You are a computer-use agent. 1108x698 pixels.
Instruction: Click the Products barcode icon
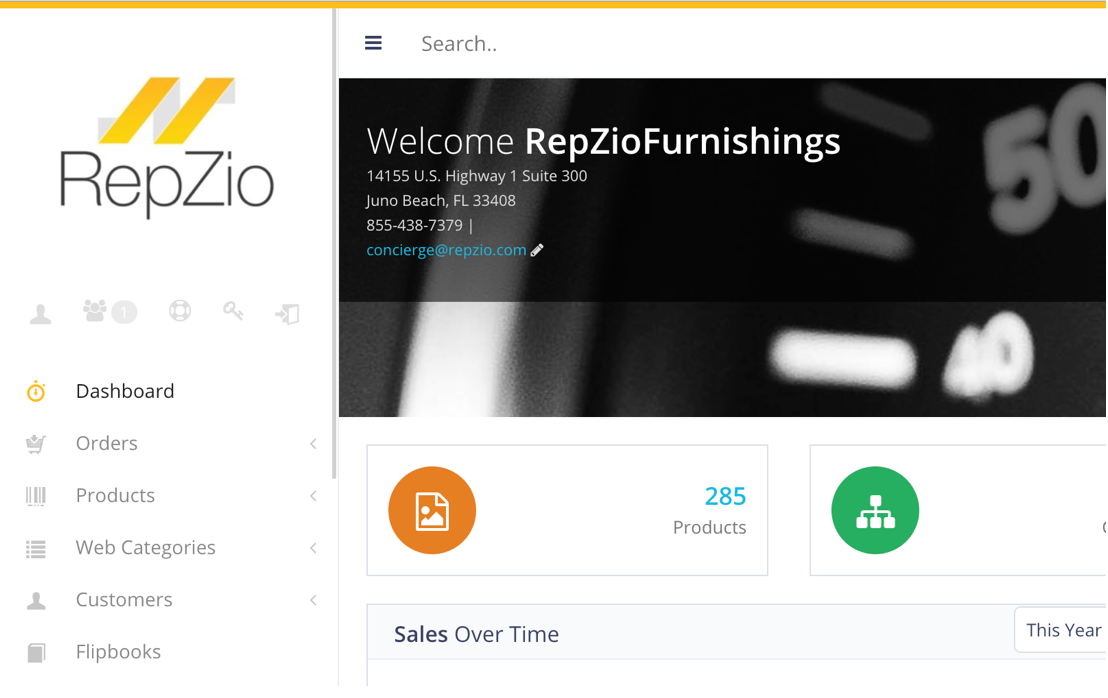(x=36, y=496)
